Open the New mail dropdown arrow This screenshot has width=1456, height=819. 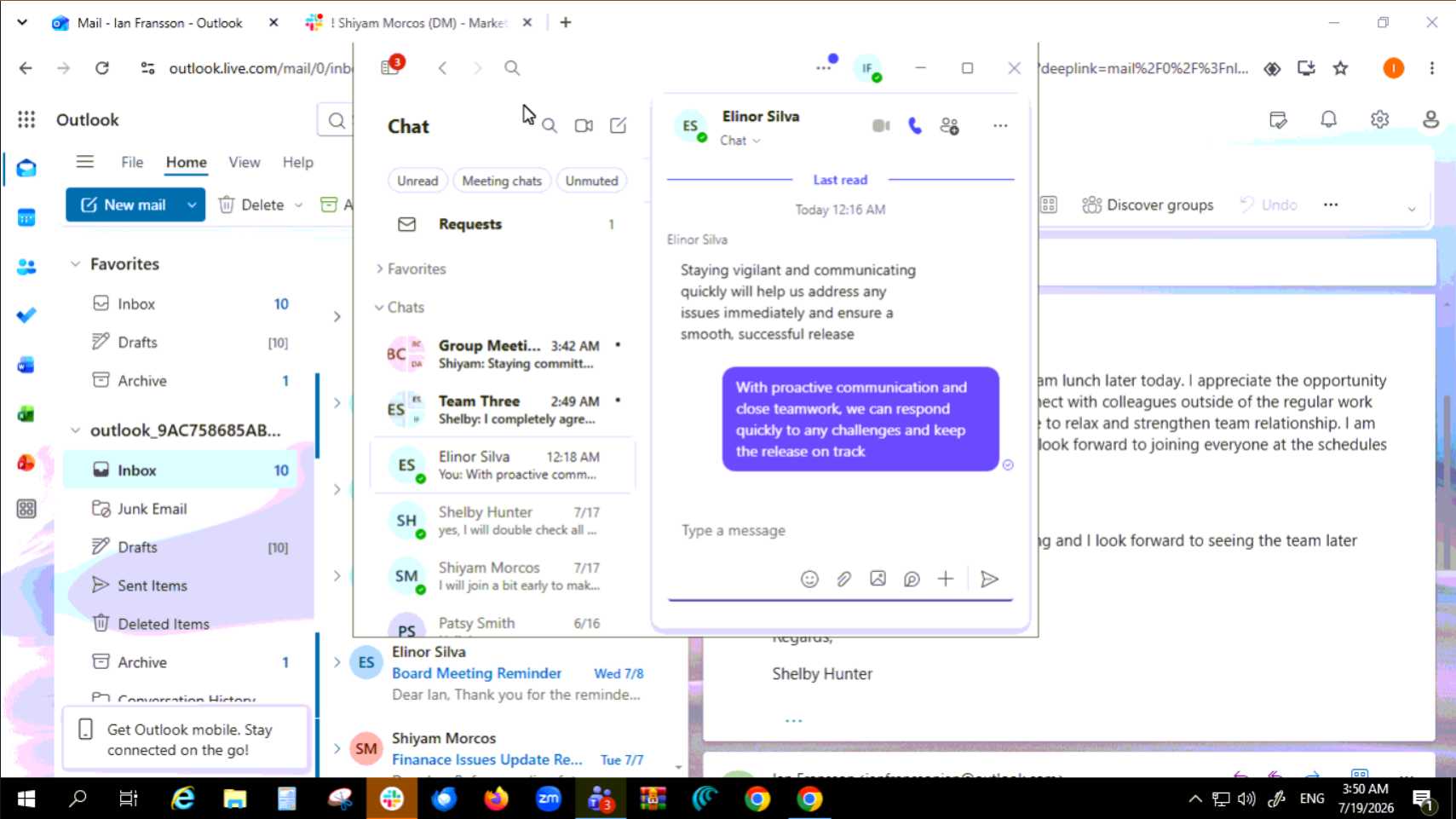[192, 205]
